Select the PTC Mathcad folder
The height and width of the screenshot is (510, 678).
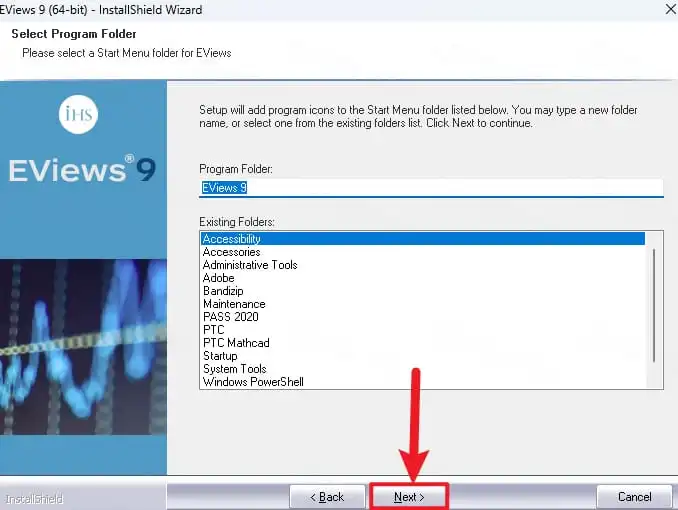[x=423, y=343]
